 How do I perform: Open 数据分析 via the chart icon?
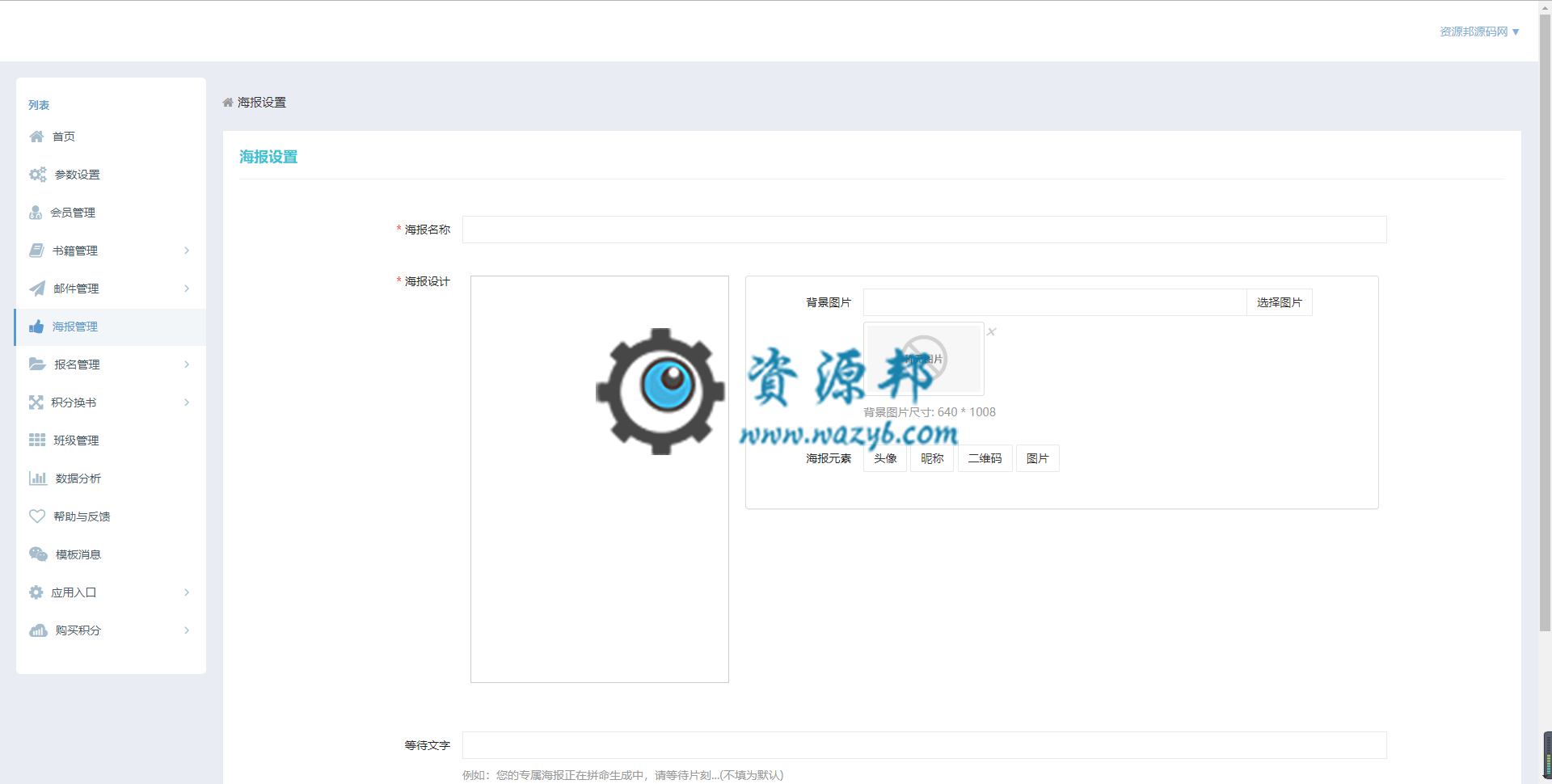pos(37,478)
